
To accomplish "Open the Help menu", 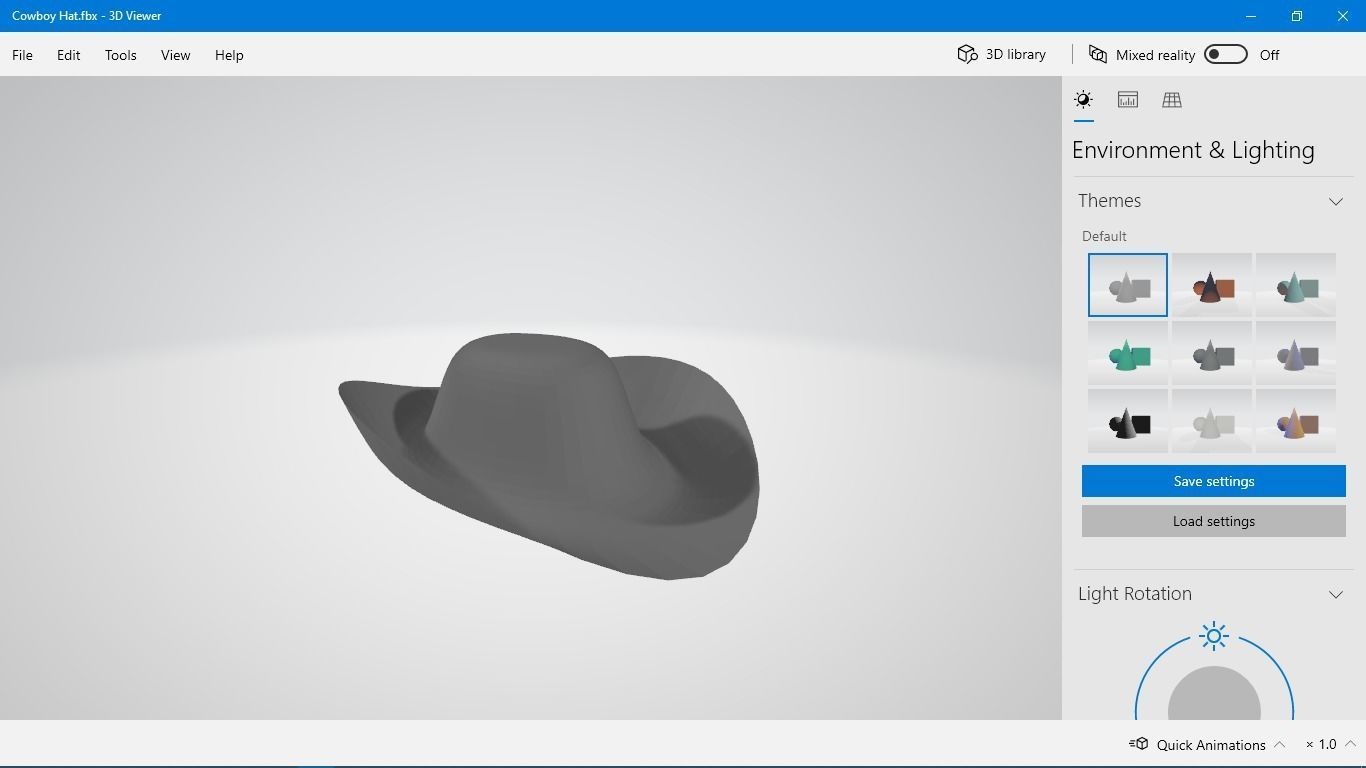I will click(x=229, y=55).
